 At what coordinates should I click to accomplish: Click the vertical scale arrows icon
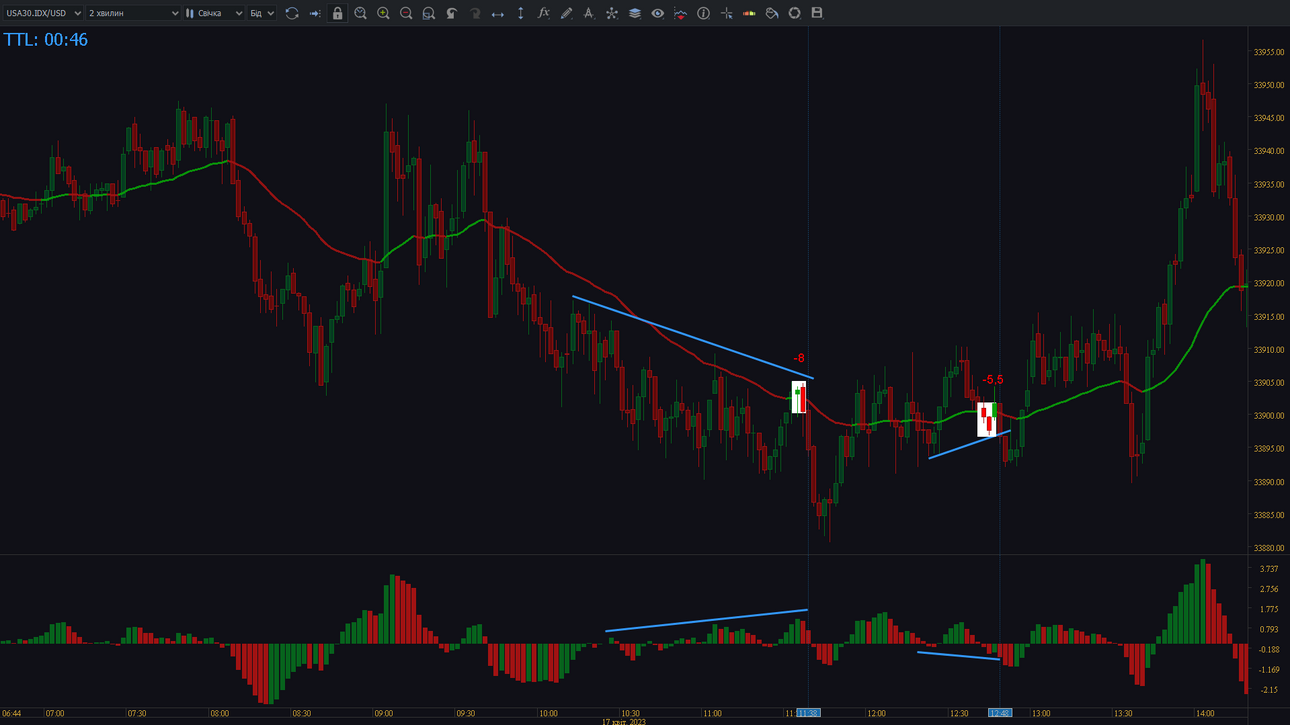[520, 13]
